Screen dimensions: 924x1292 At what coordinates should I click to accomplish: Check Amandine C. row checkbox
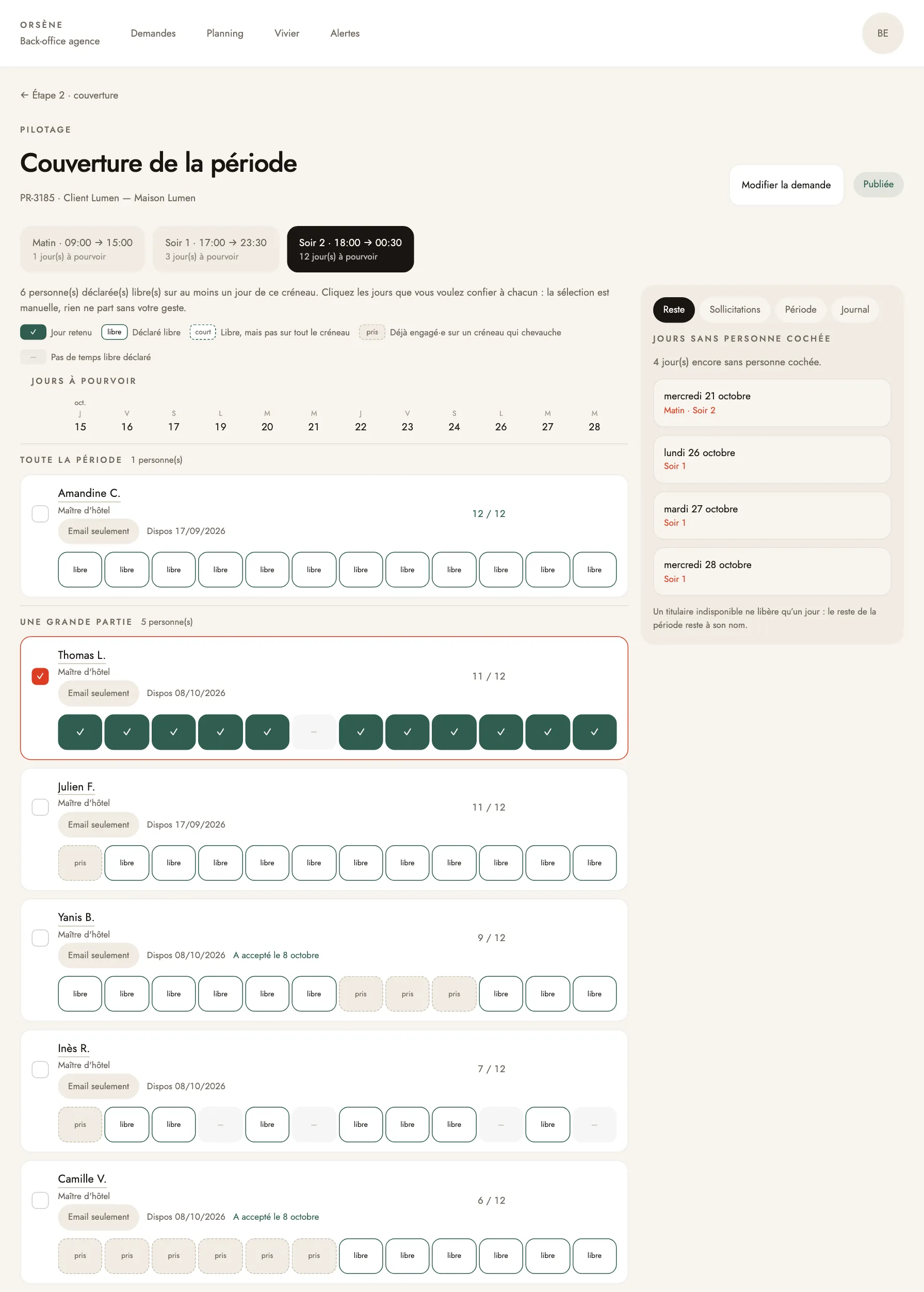(x=40, y=514)
